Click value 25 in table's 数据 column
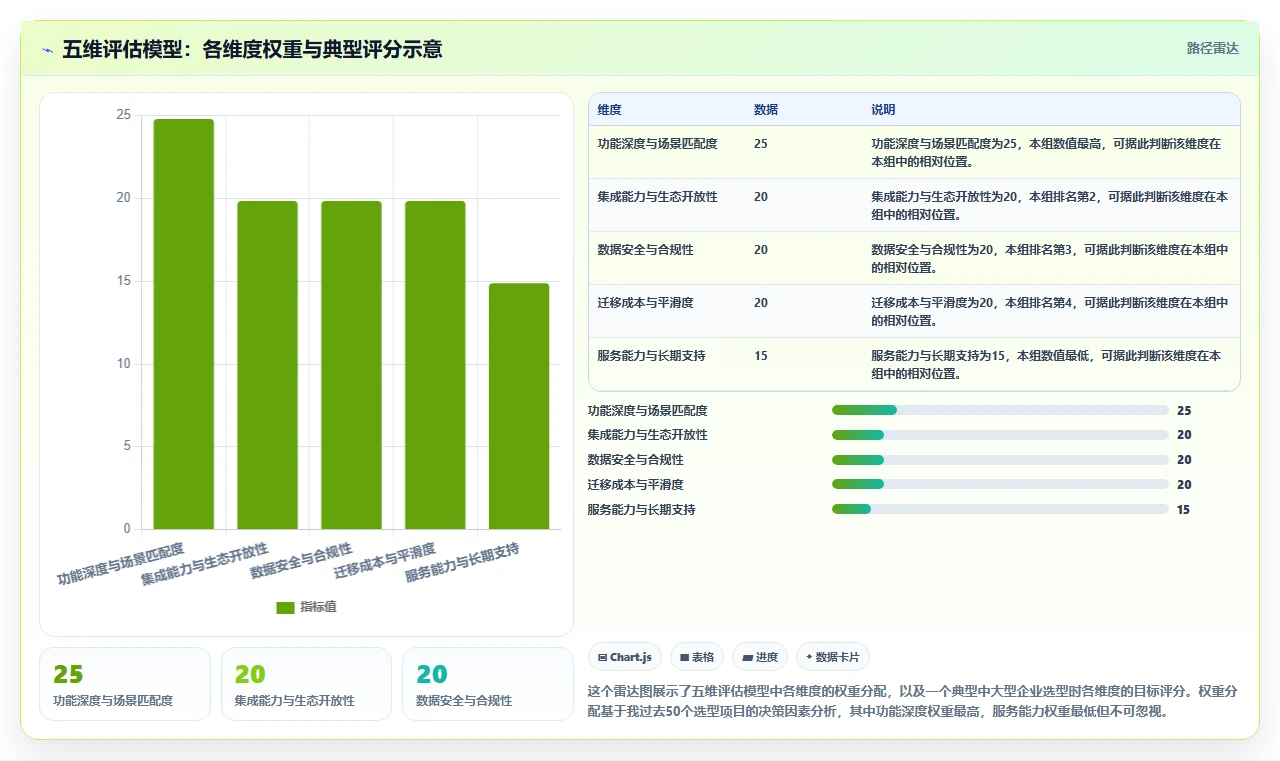Image resolution: width=1280 pixels, height=761 pixels. click(761, 144)
